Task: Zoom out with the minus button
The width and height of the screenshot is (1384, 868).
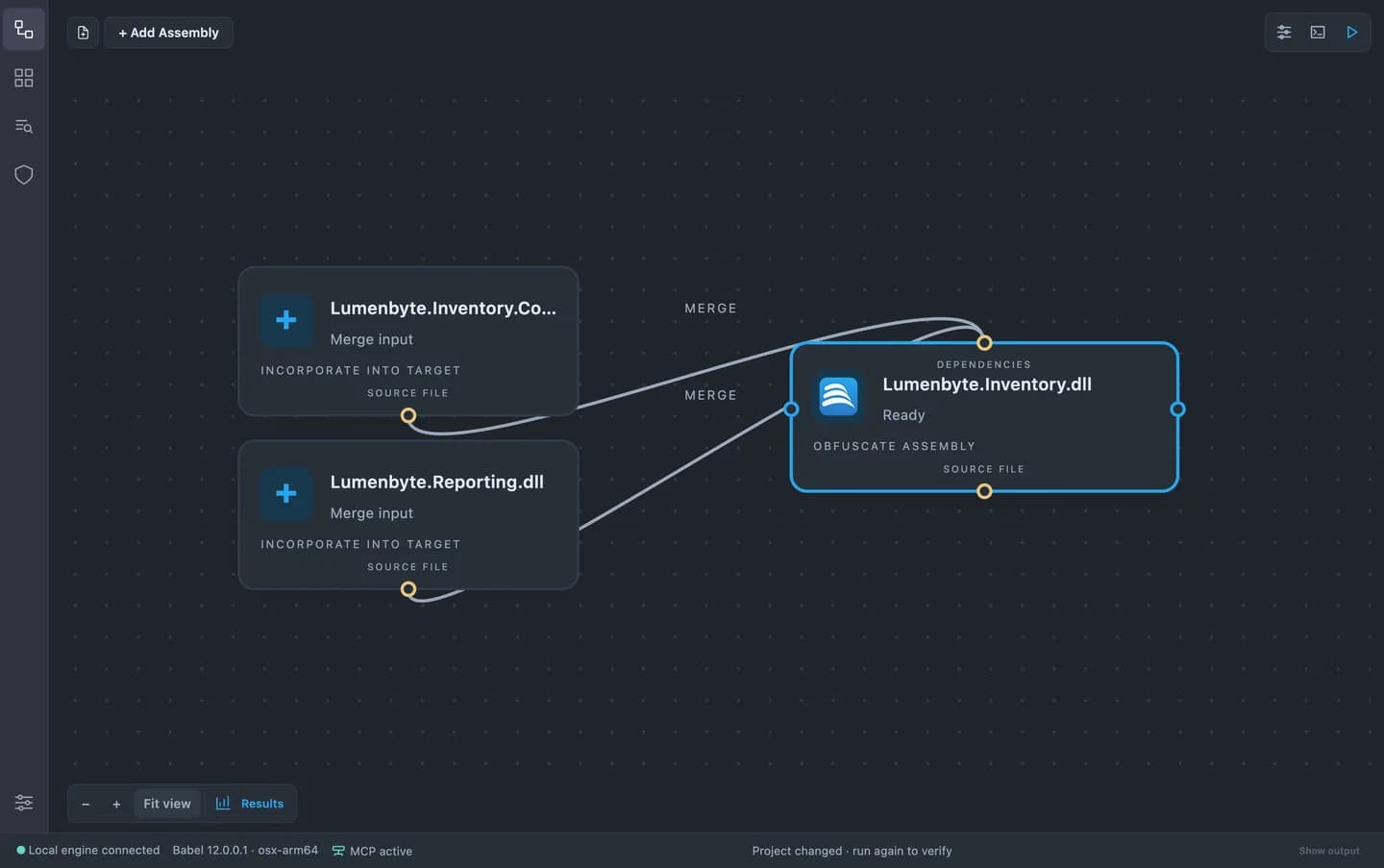Action: (x=86, y=804)
